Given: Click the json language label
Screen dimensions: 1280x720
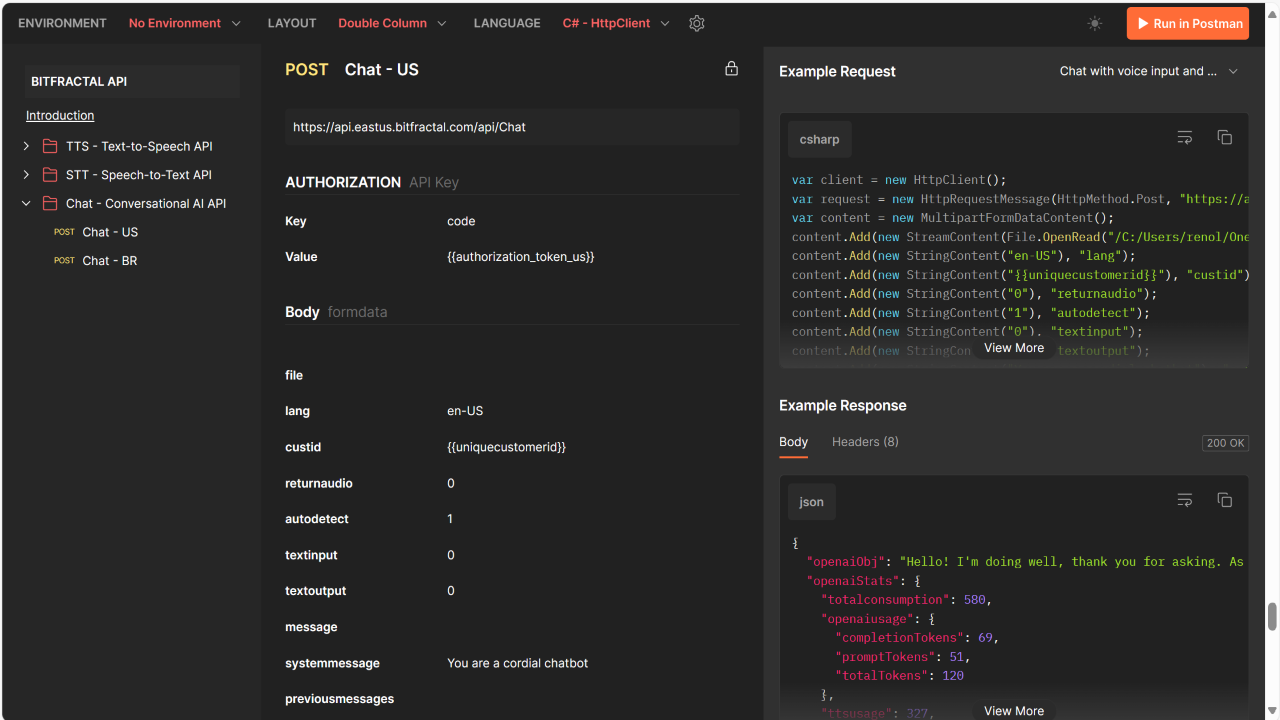Looking at the screenshot, I should coord(811,502).
